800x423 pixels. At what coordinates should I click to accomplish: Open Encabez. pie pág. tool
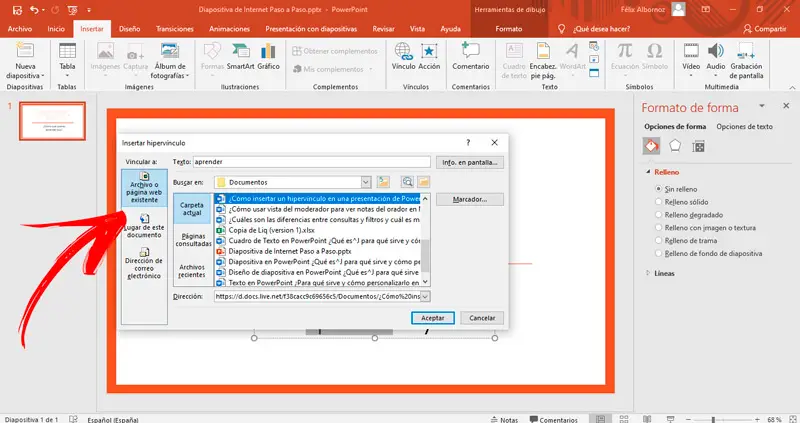(543, 61)
